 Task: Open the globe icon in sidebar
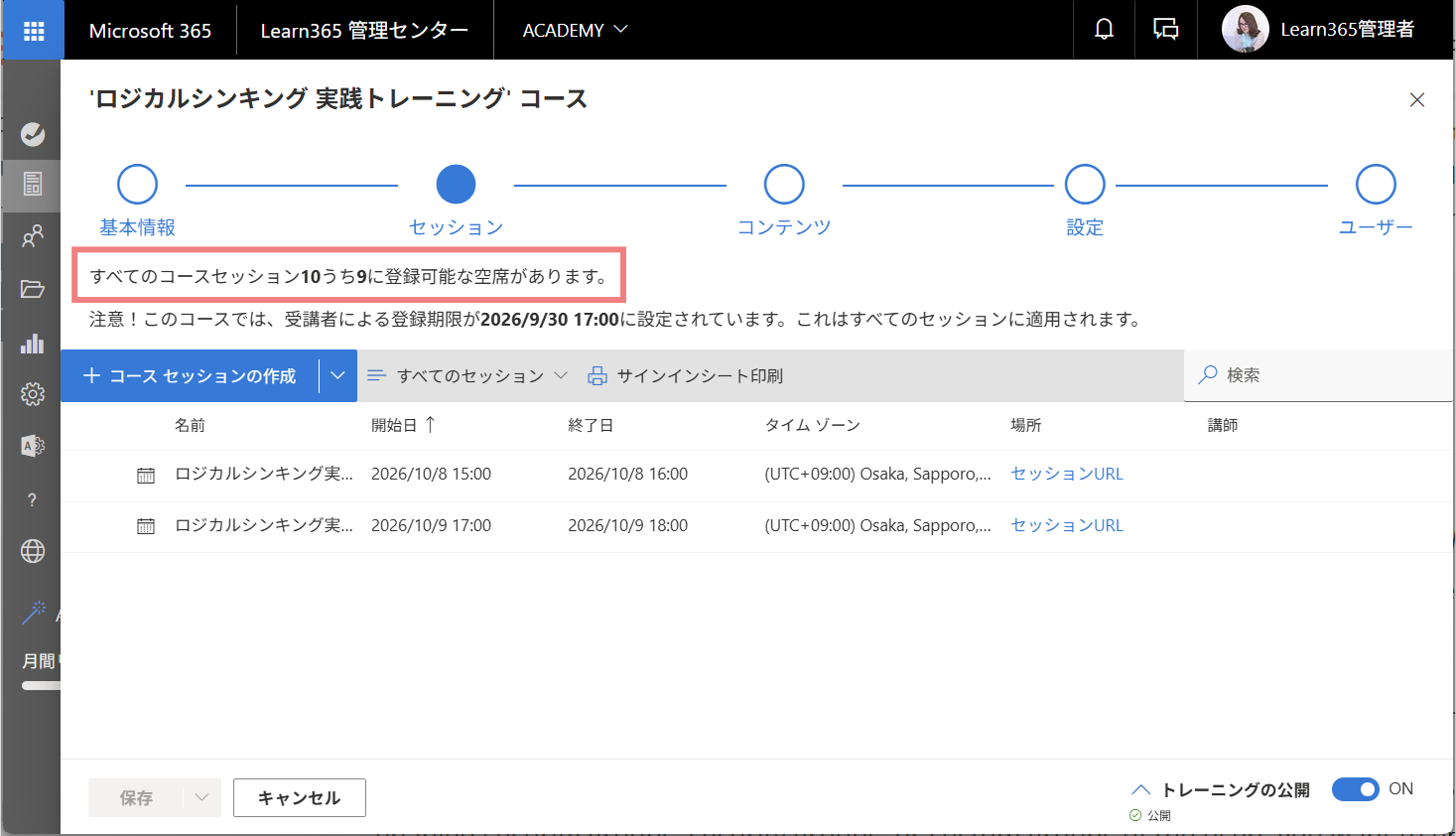[33, 551]
